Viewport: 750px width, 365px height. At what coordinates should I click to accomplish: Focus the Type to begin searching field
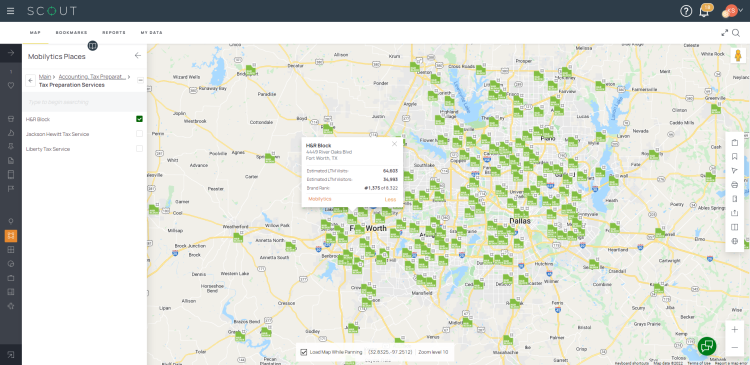pos(84,102)
